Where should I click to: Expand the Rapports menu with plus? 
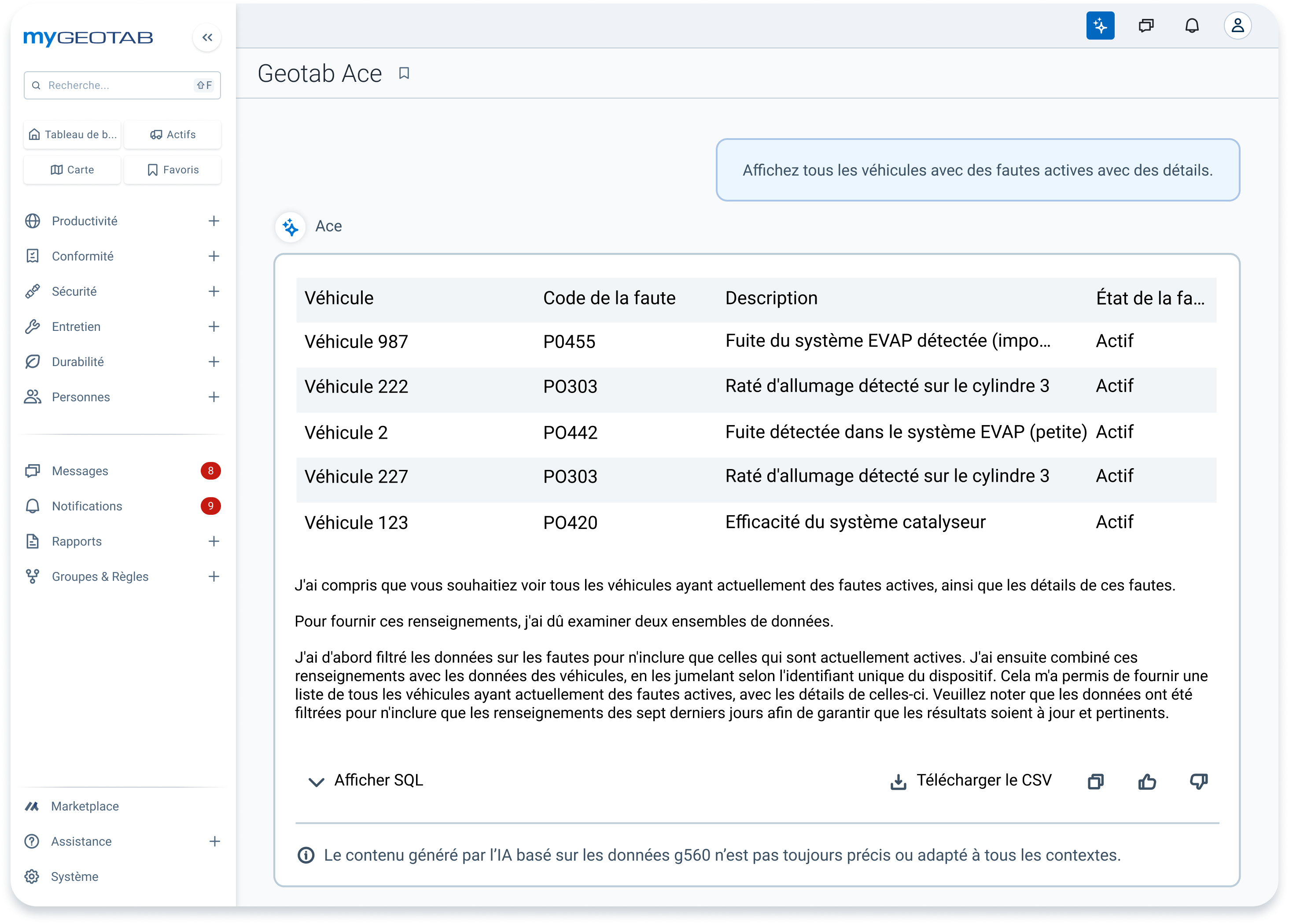click(x=214, y=541)
